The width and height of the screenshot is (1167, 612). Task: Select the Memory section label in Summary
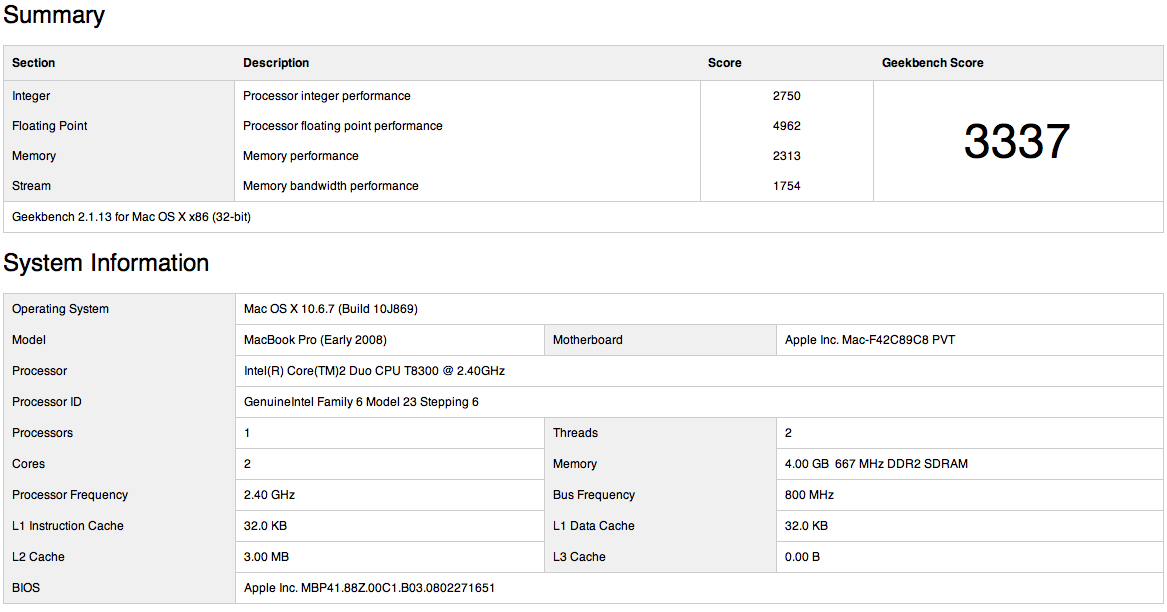(34, 156)
